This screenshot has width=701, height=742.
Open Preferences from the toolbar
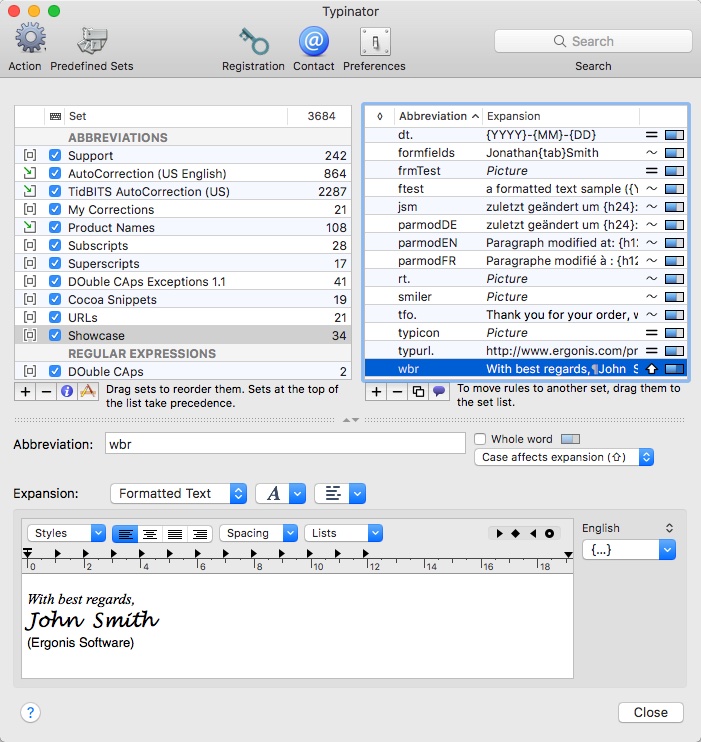point(374,41)
